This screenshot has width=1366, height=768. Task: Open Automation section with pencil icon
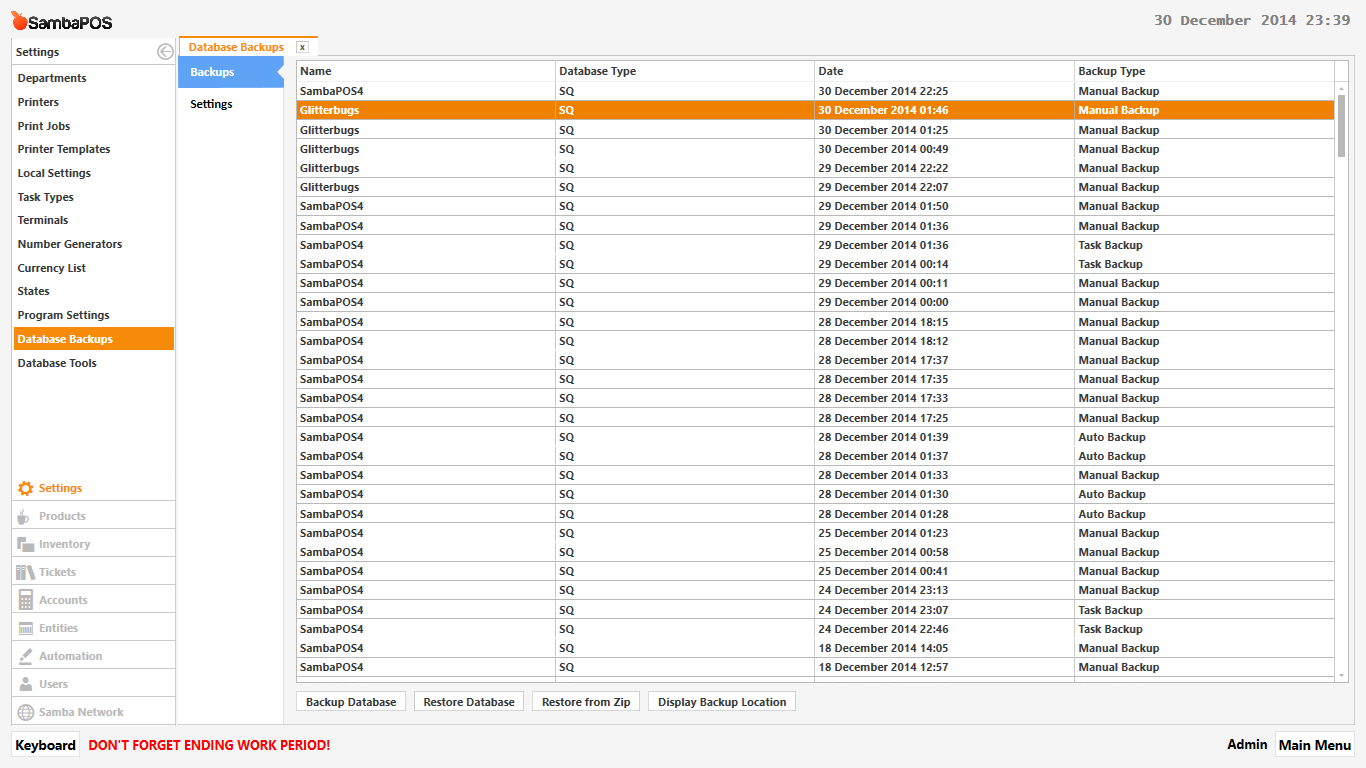(x=26, y=657)
